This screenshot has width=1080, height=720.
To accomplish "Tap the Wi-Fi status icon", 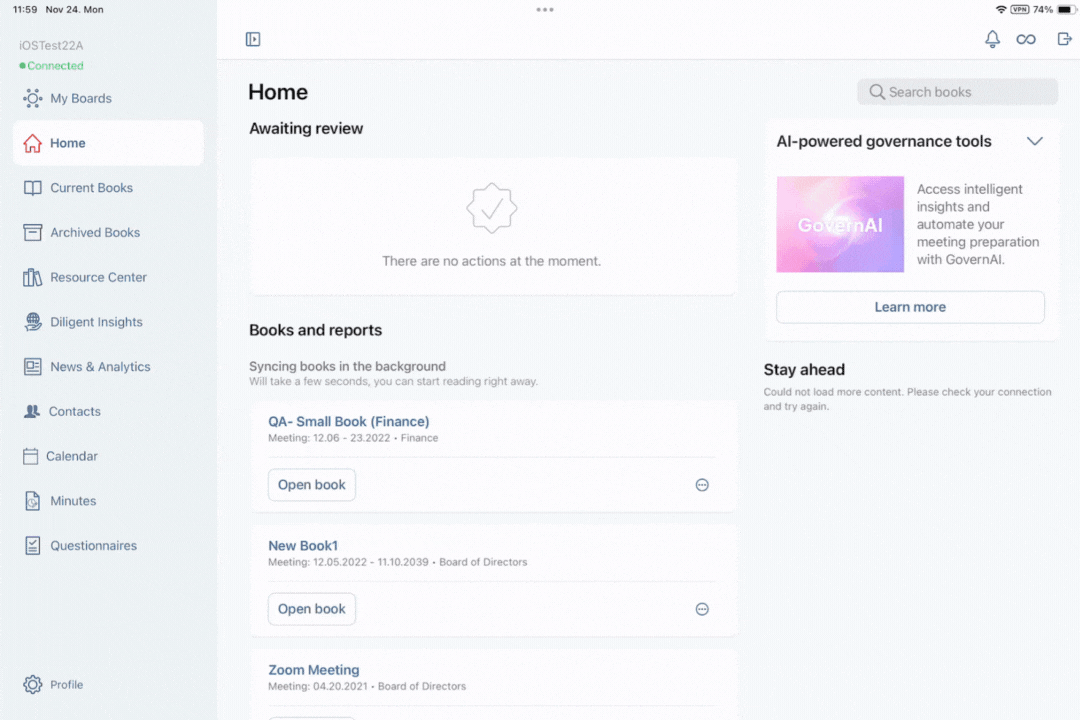I will tap(1001, 10).
